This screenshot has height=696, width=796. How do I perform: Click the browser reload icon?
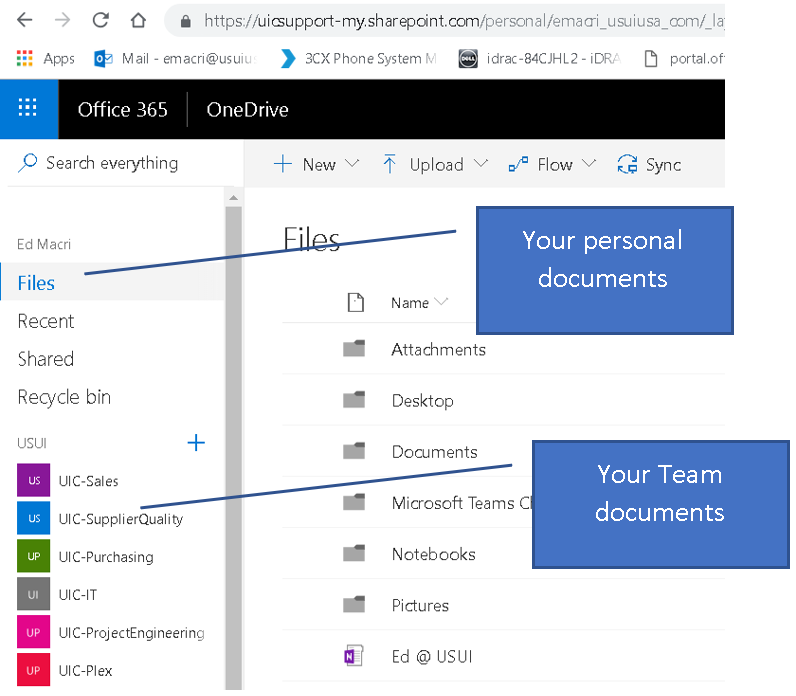(x=100, y=20)
